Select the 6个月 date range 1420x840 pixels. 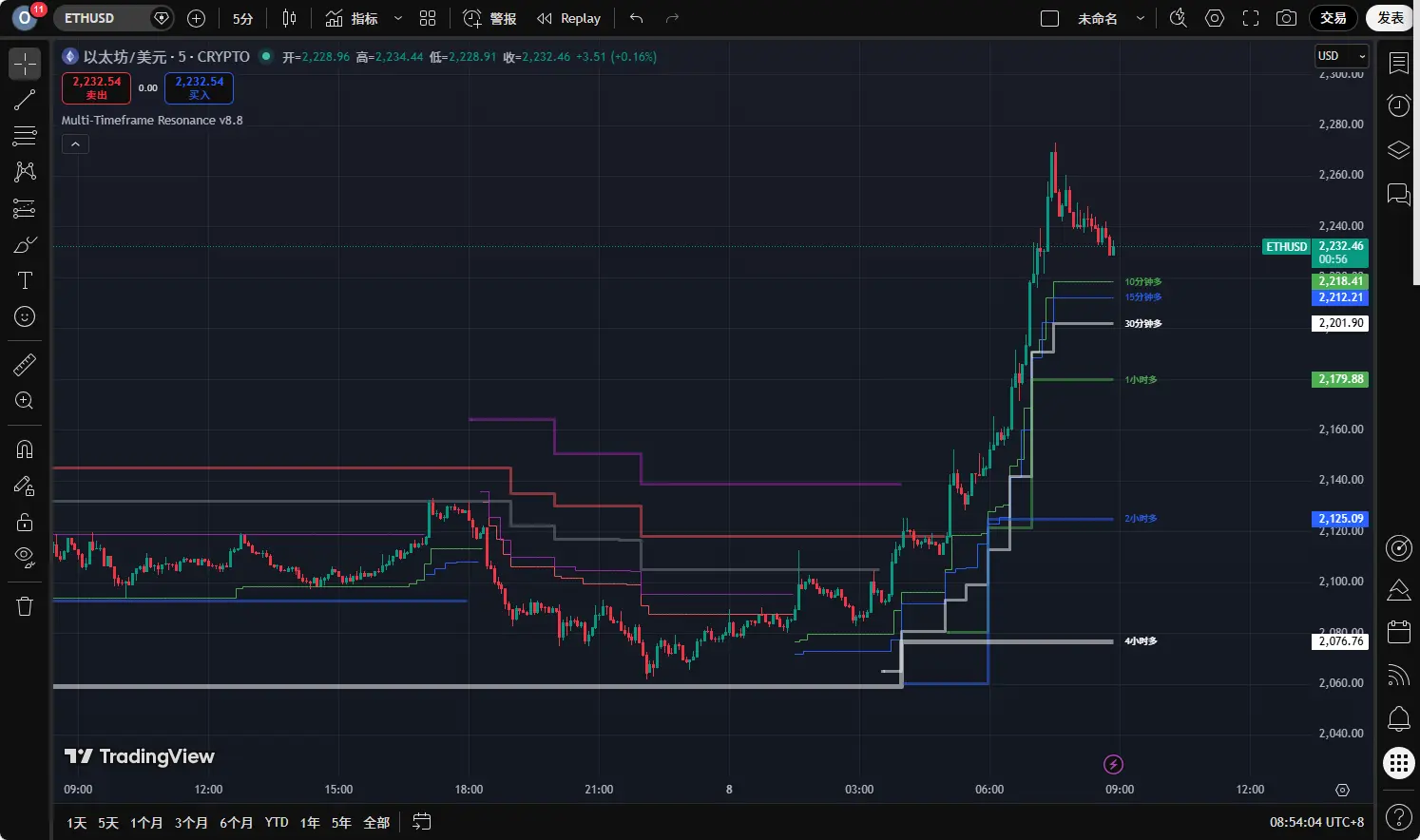236,823
